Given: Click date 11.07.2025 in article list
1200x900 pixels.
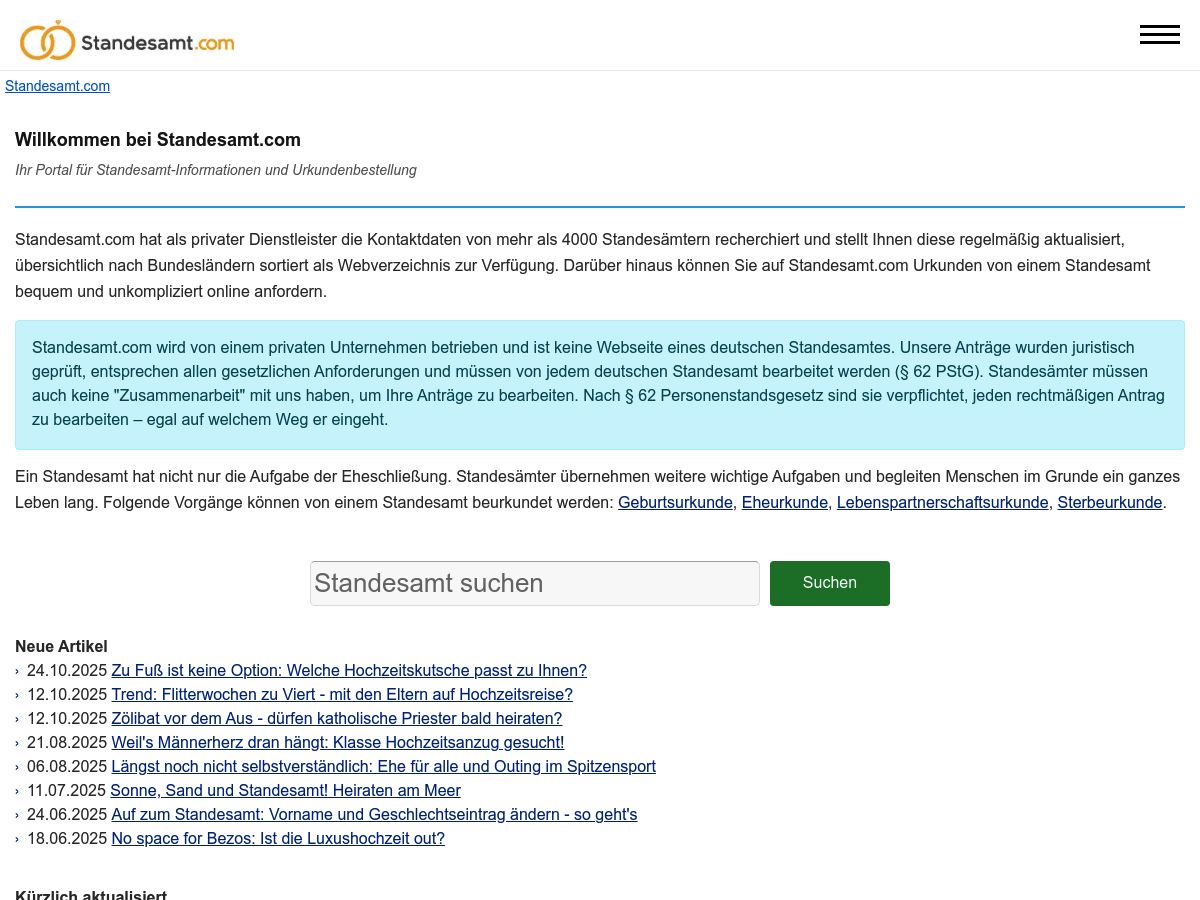Looking at the screenshot, I should tap(67, 790).
